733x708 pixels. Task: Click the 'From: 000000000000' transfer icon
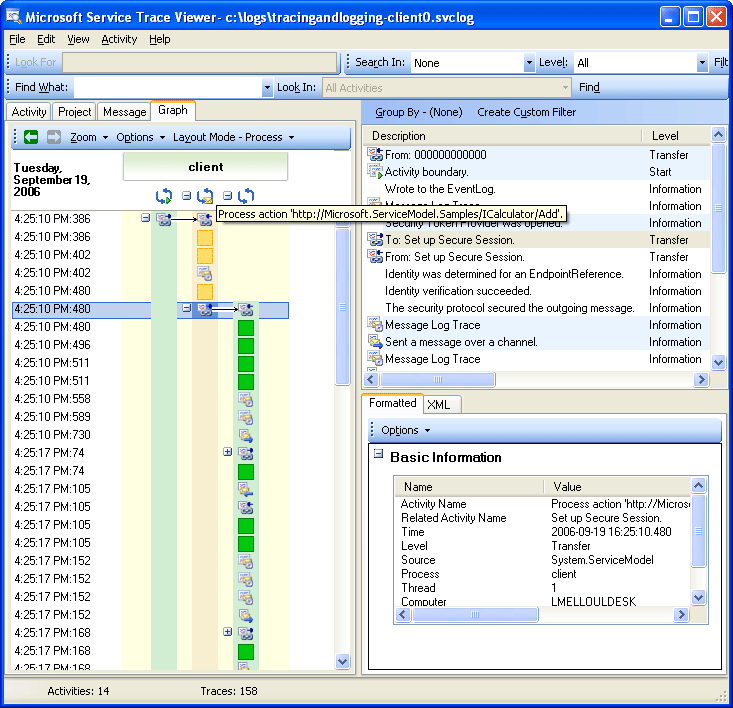click(376, 155)
